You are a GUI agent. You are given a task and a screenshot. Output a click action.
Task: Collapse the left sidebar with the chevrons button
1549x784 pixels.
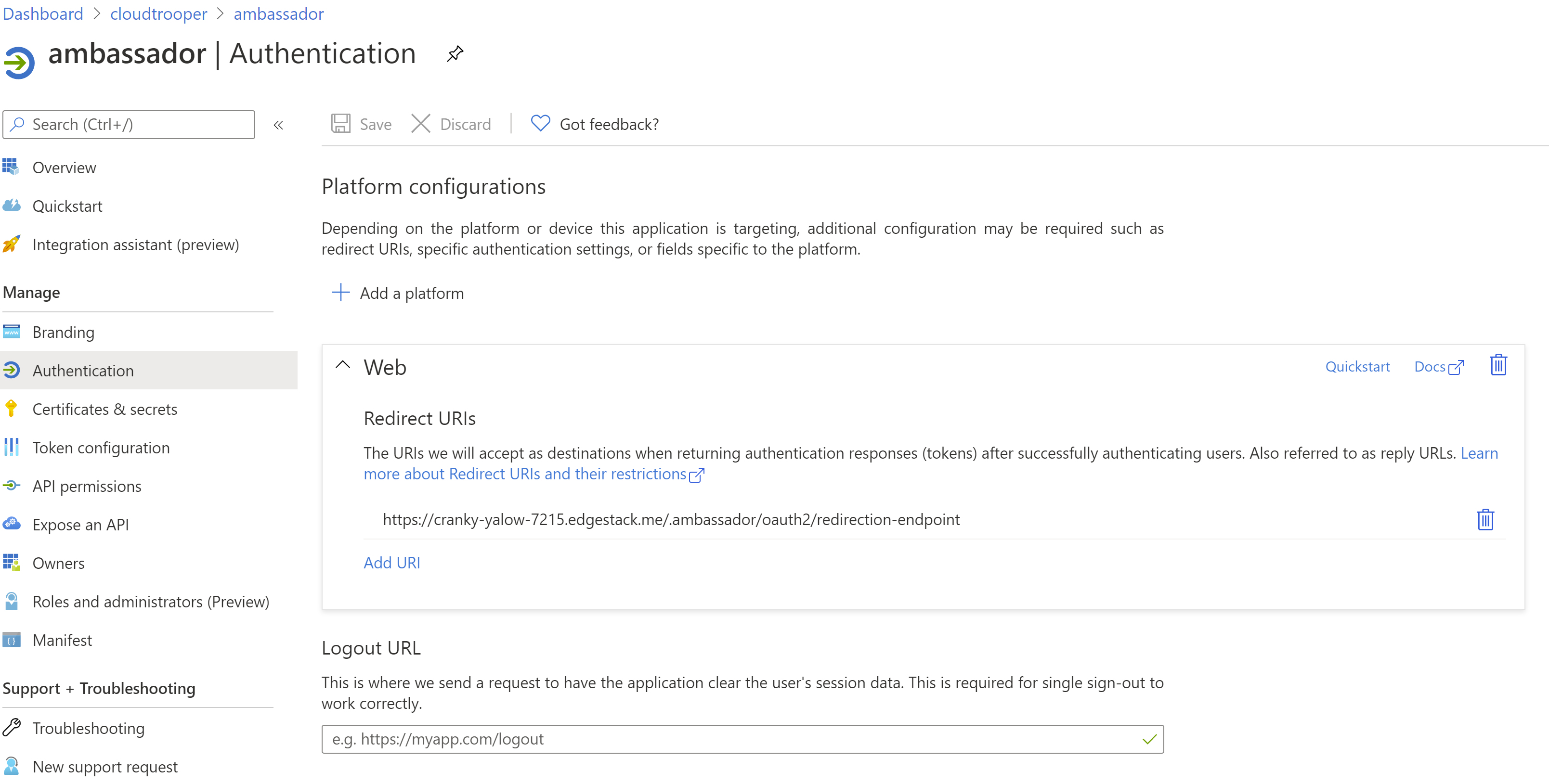278,125
